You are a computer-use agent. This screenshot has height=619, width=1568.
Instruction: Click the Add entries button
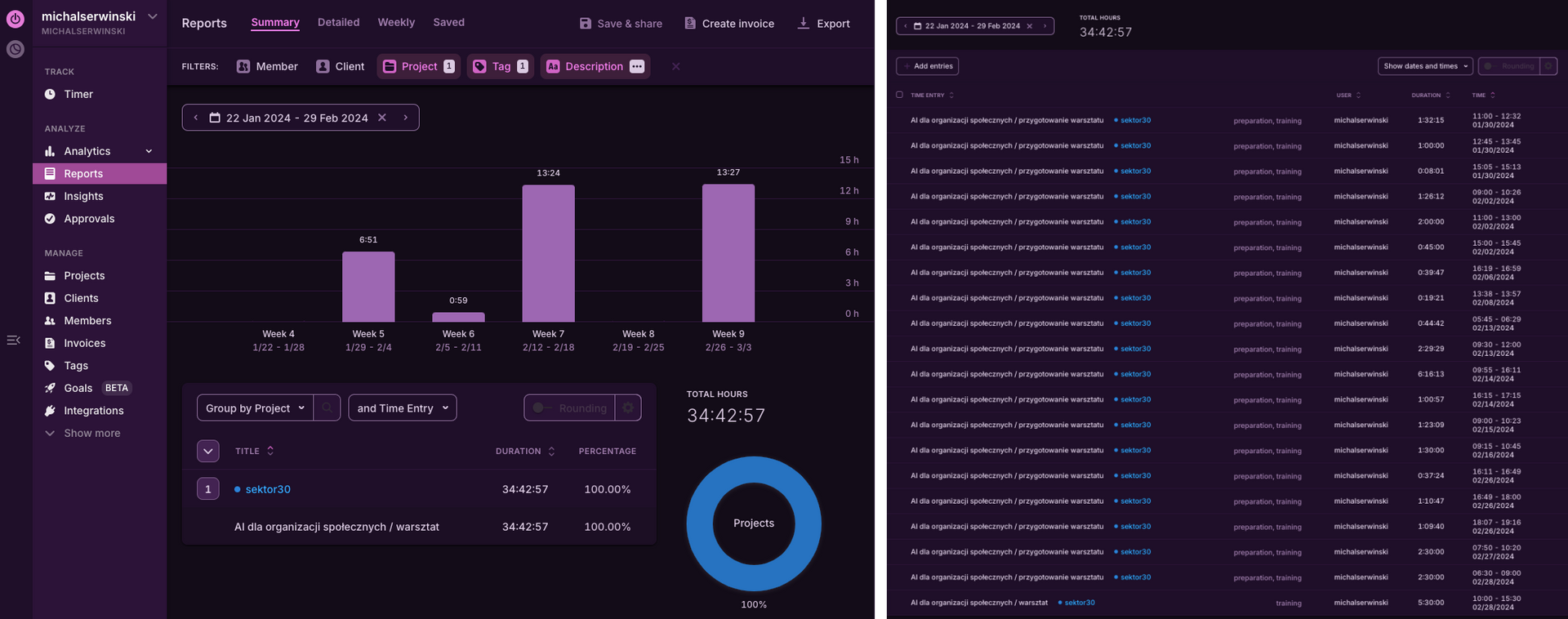(928, 66)
